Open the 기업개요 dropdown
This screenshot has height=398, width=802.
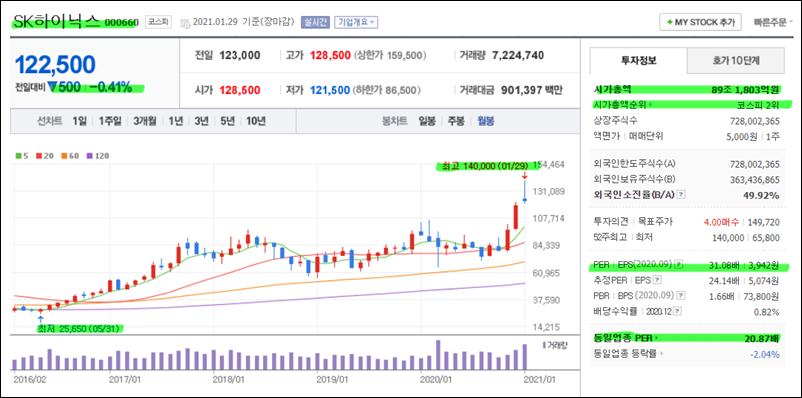coord(356,23)
